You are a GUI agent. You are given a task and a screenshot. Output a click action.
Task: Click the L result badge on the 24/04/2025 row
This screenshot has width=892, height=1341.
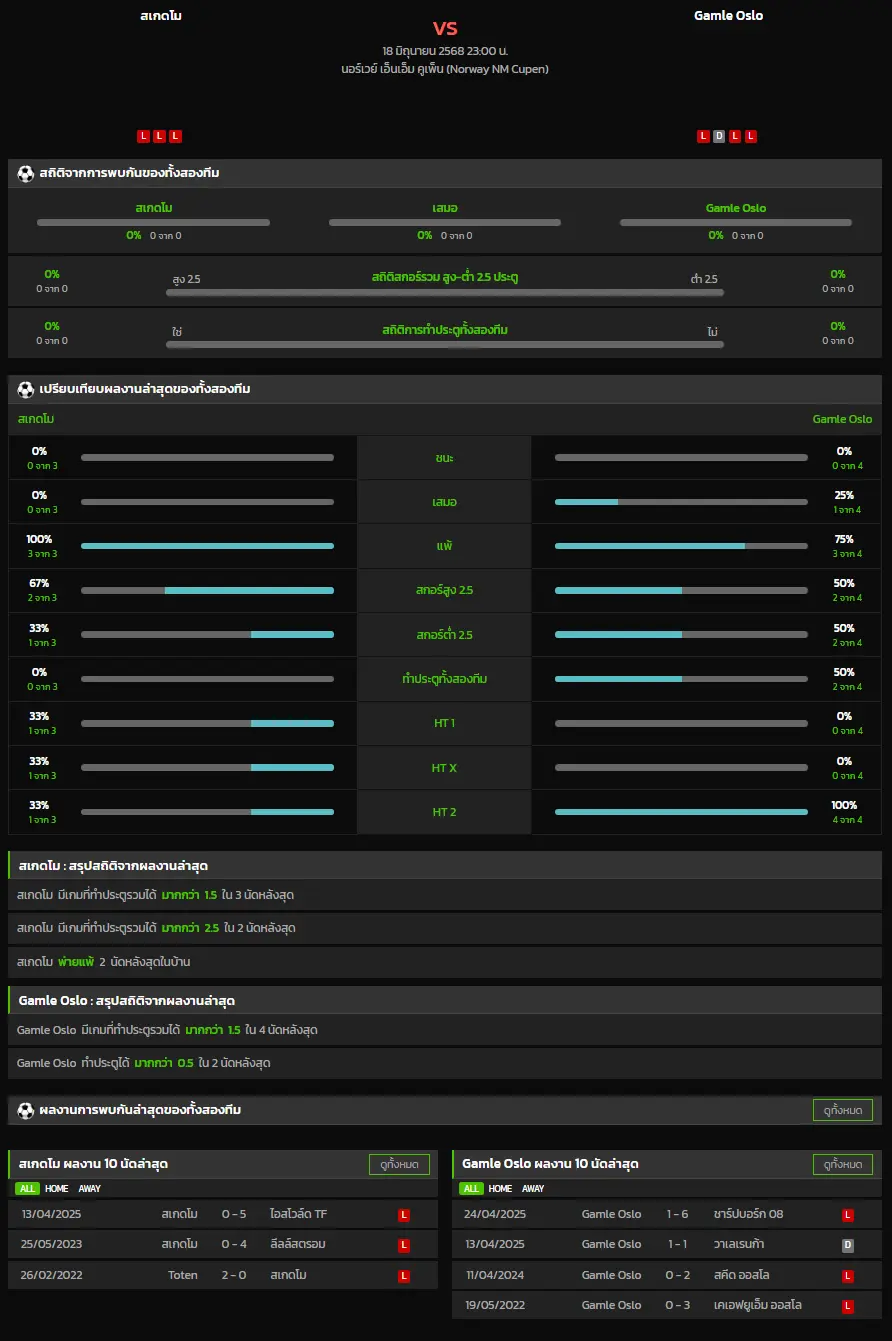[849, 1215]
